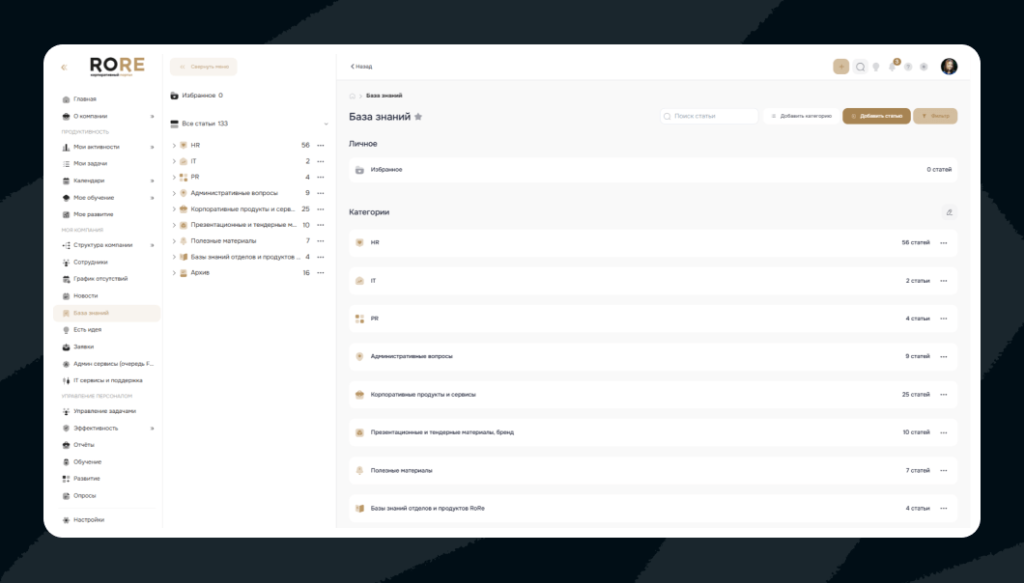The width and height of the screenshot is (1024, 583).
Task: Open Новости in the left sidebar
Action: tap(86, 296)
